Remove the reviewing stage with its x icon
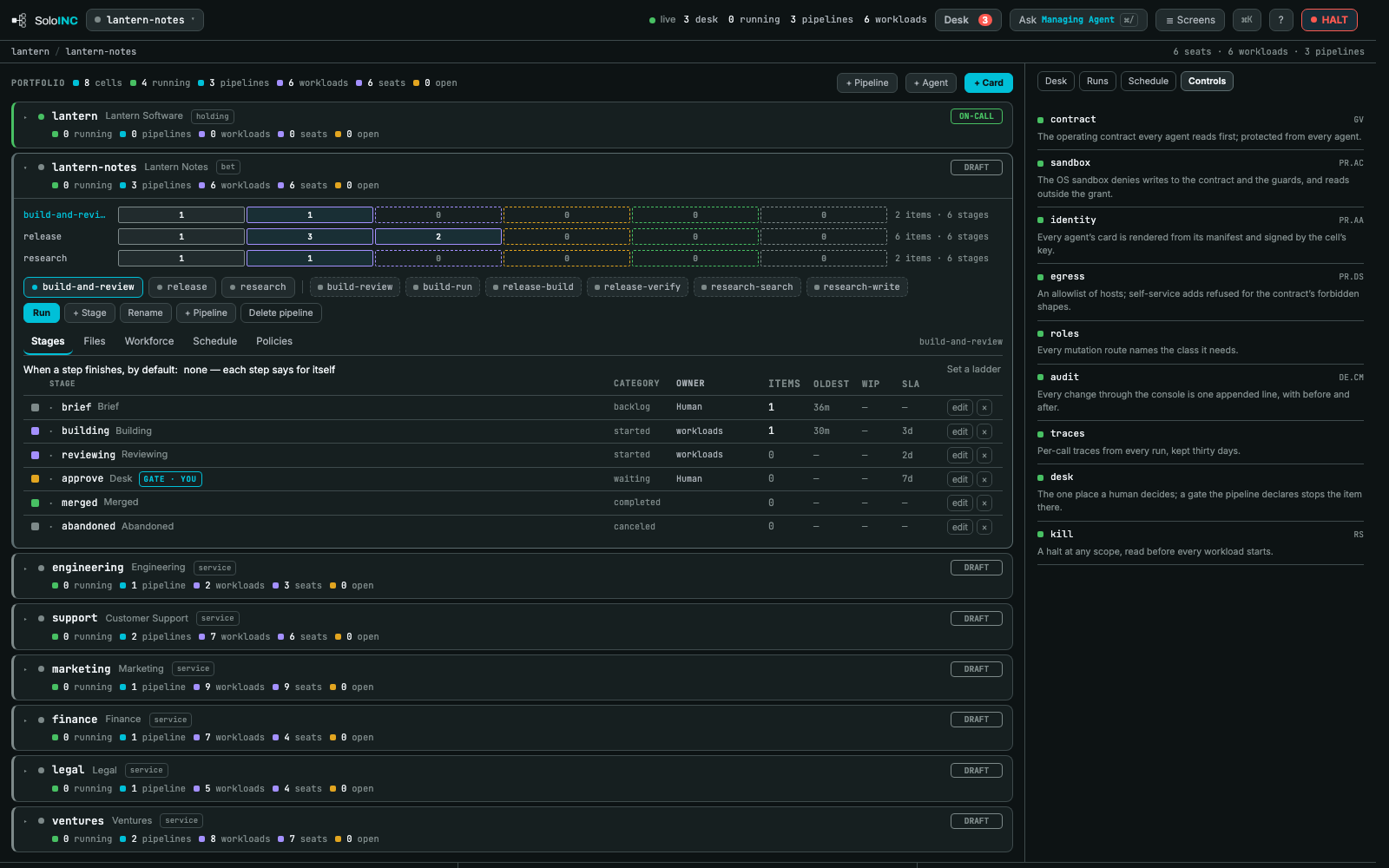Viewport: 1389px width, 868px height. coord(984,455)
